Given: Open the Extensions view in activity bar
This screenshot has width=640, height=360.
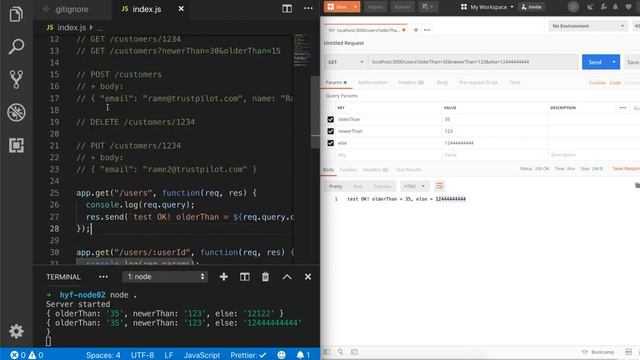Looking at the screenshot, I should tap(16, 145).
